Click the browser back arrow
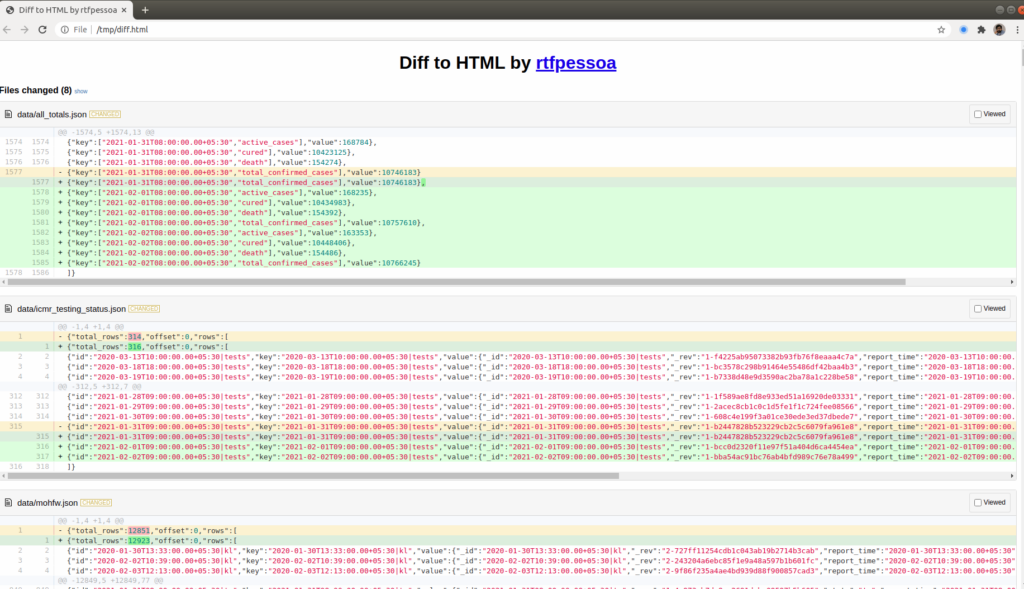1024x589 pixels. click(x=7, y=29)
